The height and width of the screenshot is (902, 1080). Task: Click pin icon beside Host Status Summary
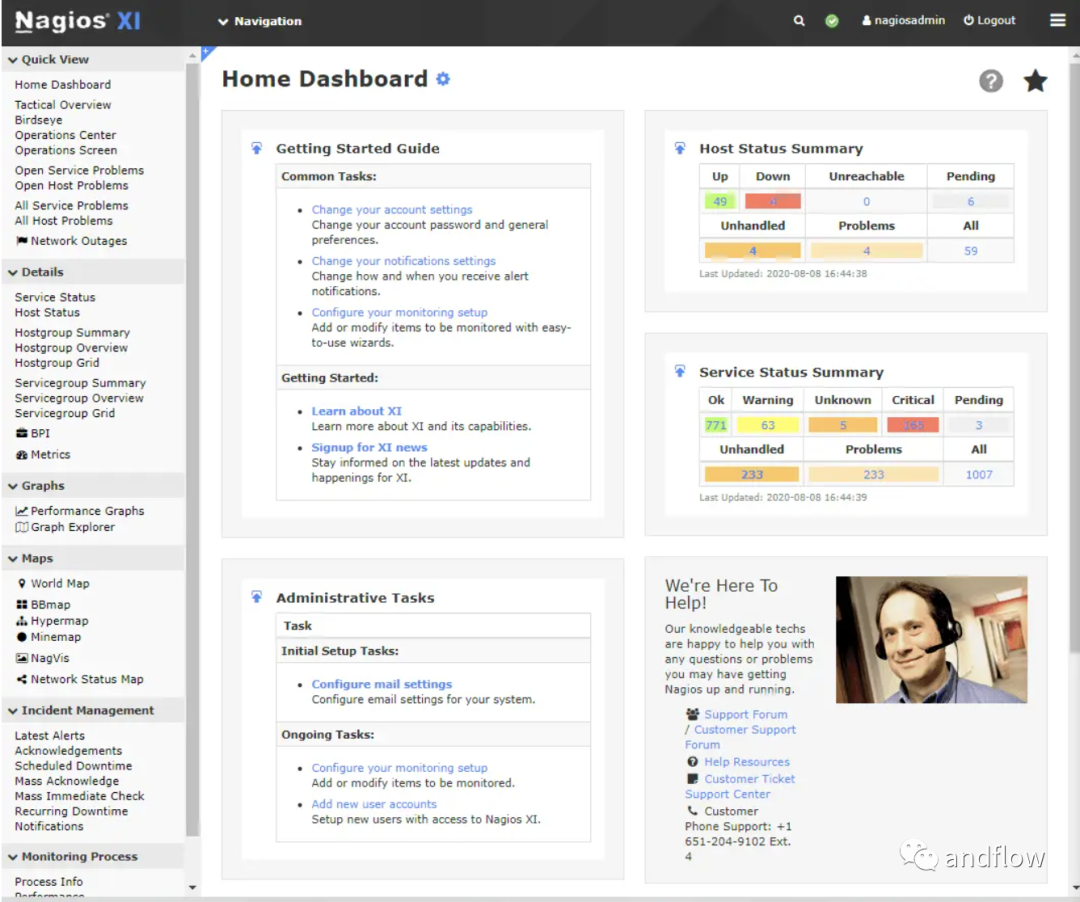pos(680,149)
